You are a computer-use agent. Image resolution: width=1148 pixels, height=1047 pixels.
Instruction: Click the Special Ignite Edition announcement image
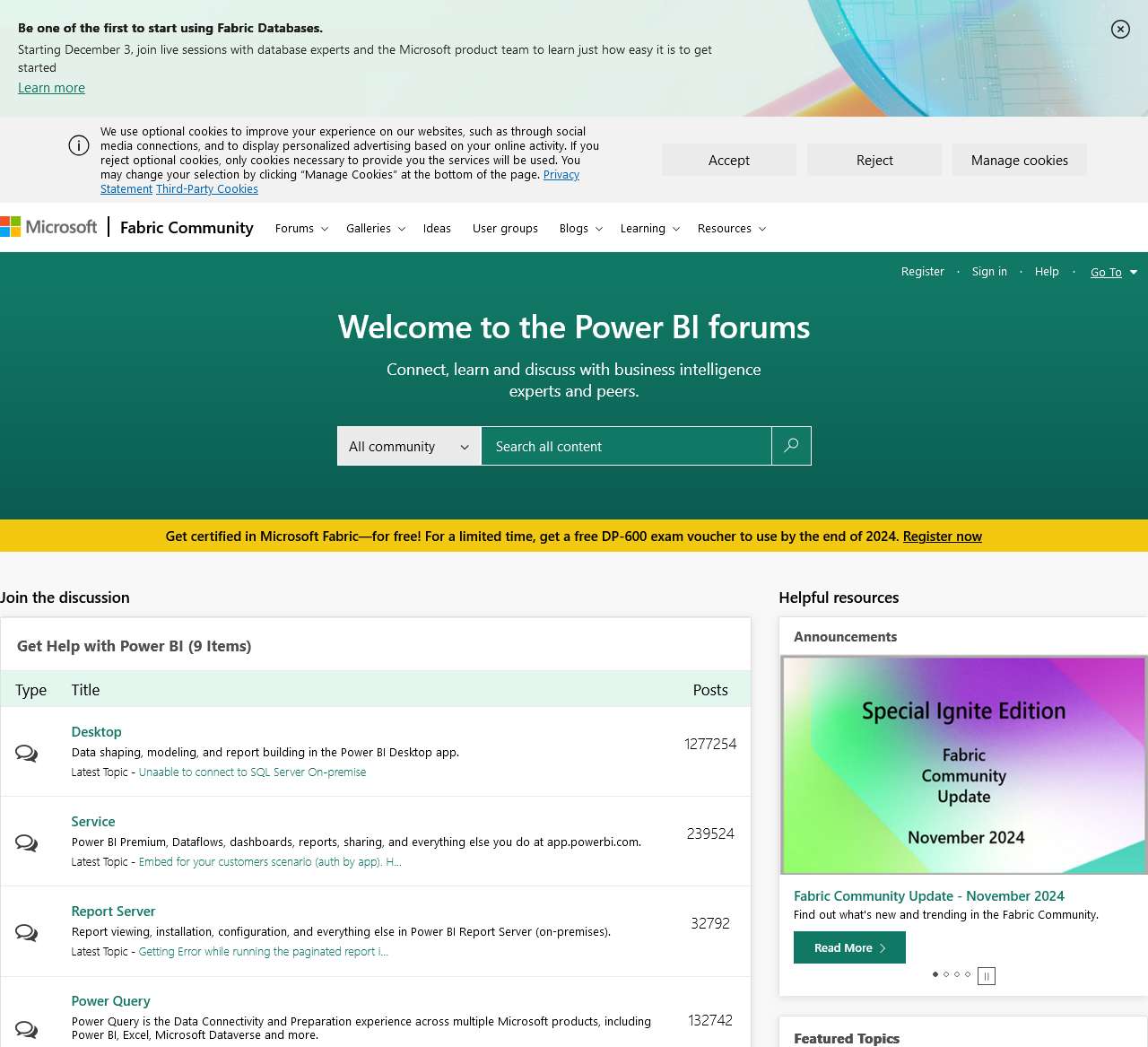[x=964, y=764]
